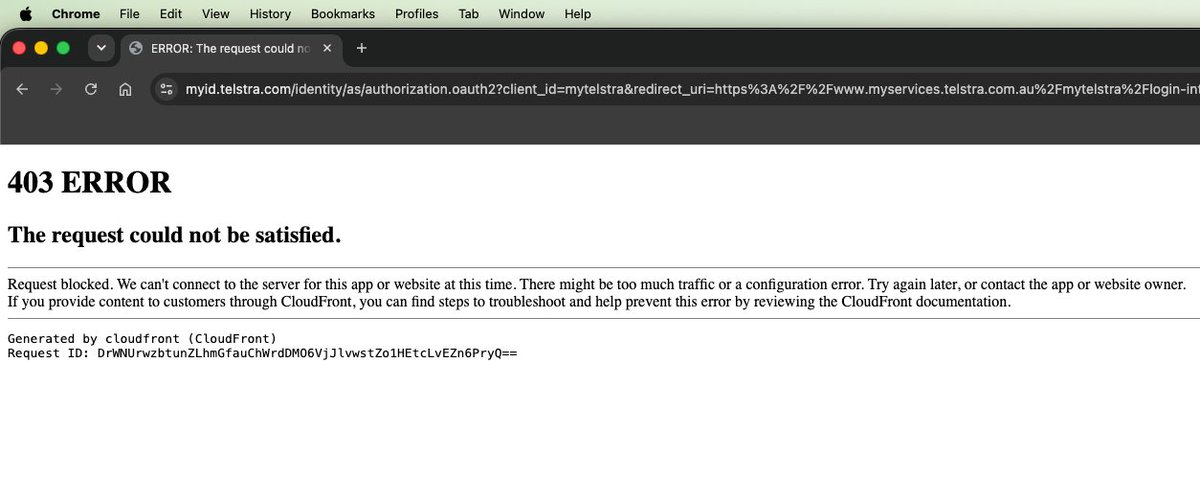The image size is (1200, 499).
Task: Click 'The request could not be satisfied.' heading
Action: click(175, 235)
